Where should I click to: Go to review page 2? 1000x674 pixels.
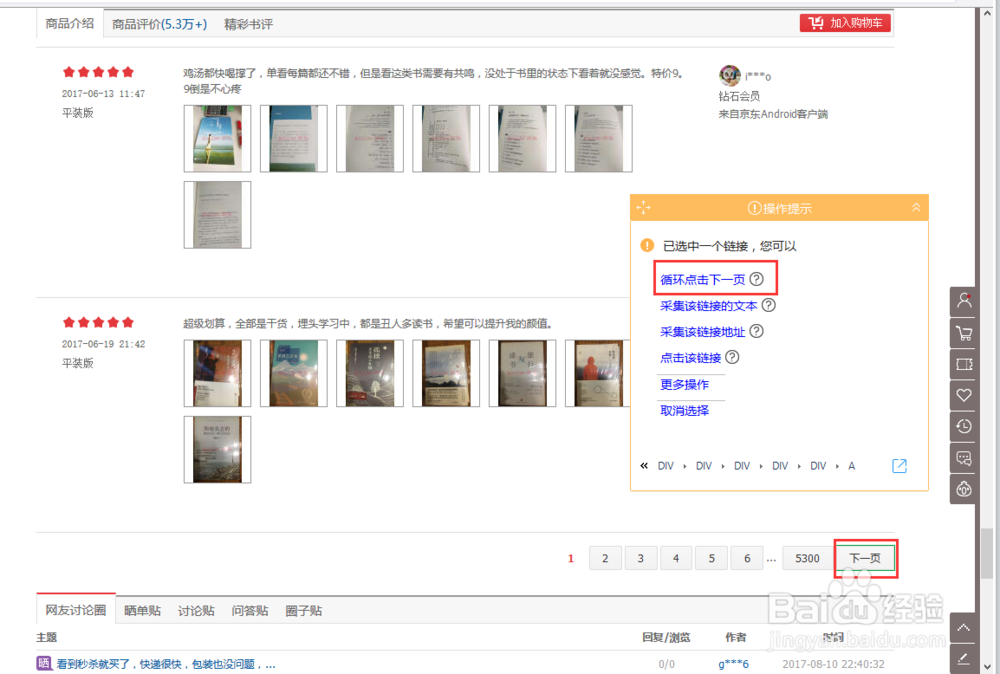point(605,559)
